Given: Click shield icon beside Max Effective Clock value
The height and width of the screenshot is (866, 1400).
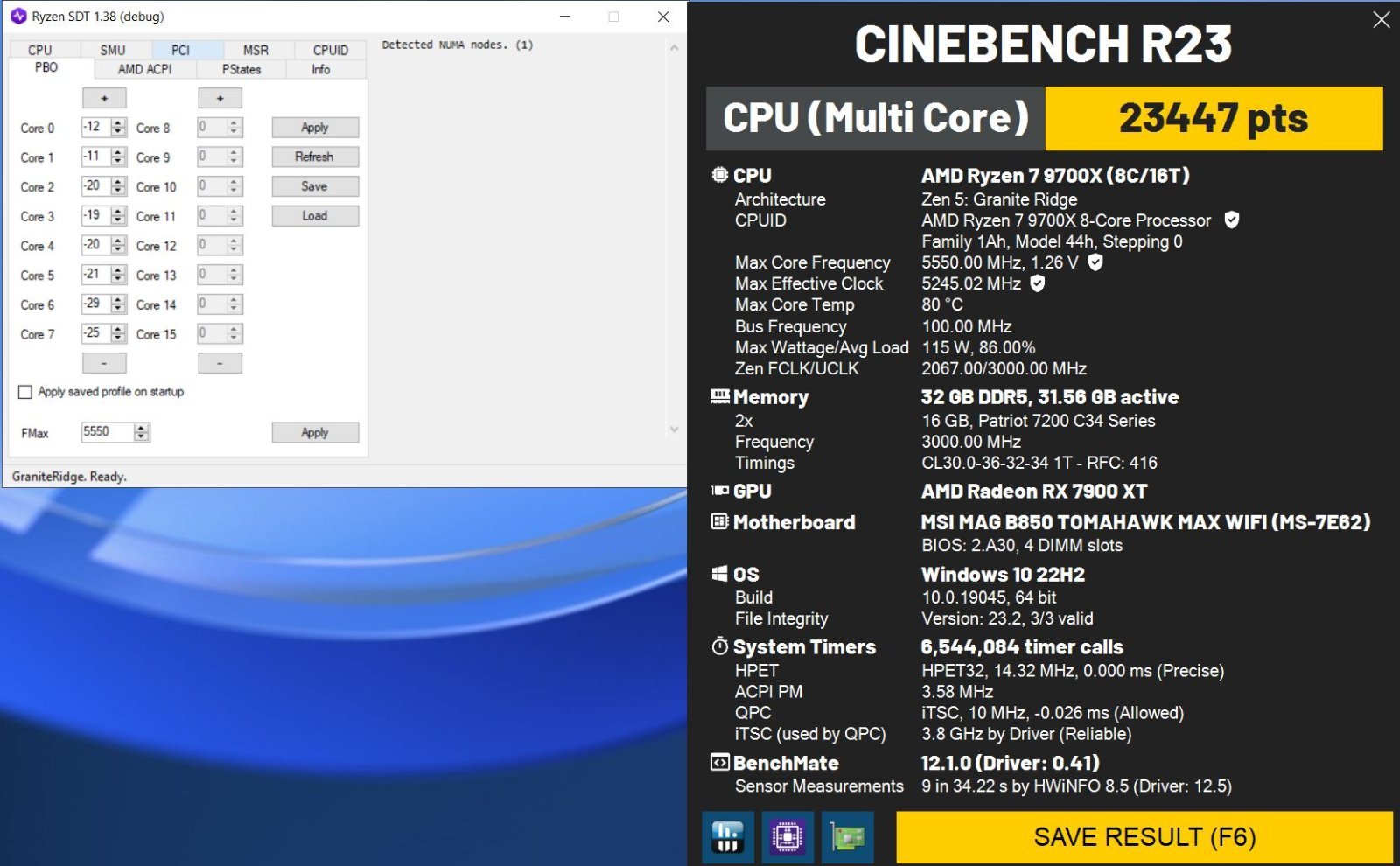Looking at the screenshot, I should pyautogui.click(x=1038, y=283).
